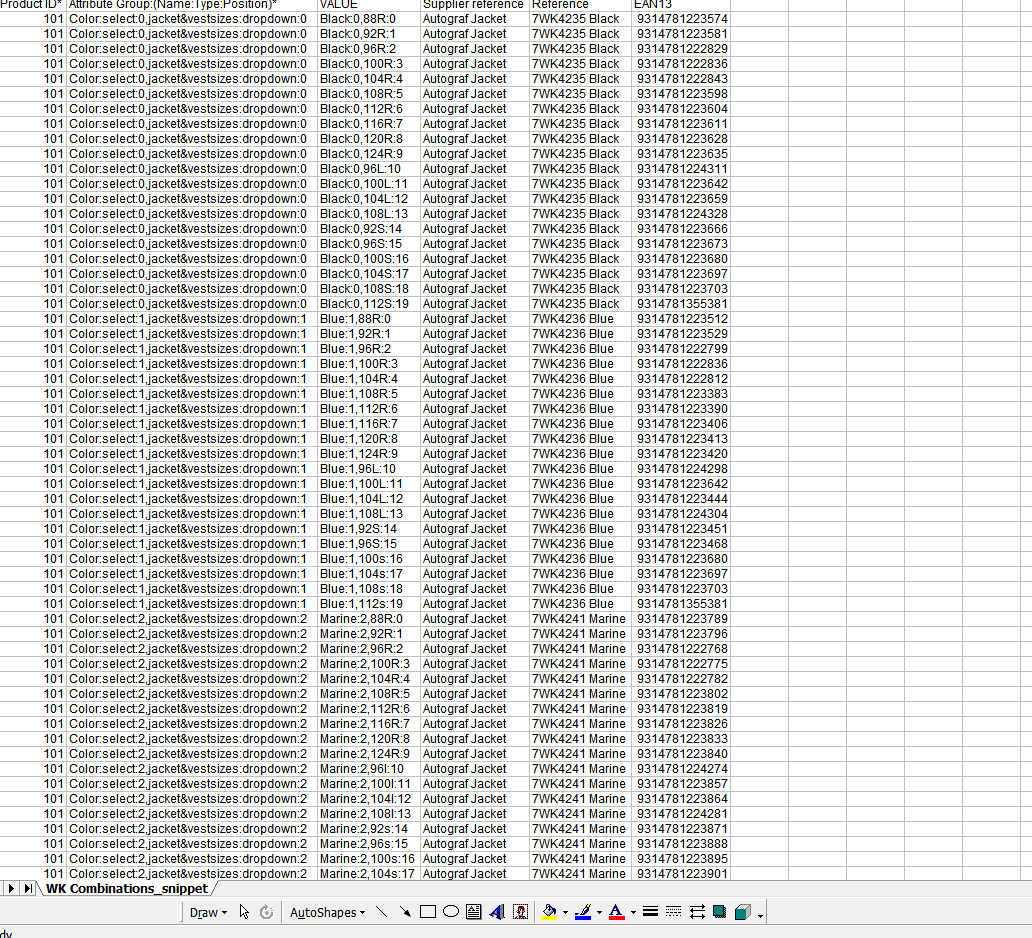This screenshot has width=1032, height=938.
Task: Click the last sheet scroll arrow
Action: pyautogui.click(x=28, y=889)
